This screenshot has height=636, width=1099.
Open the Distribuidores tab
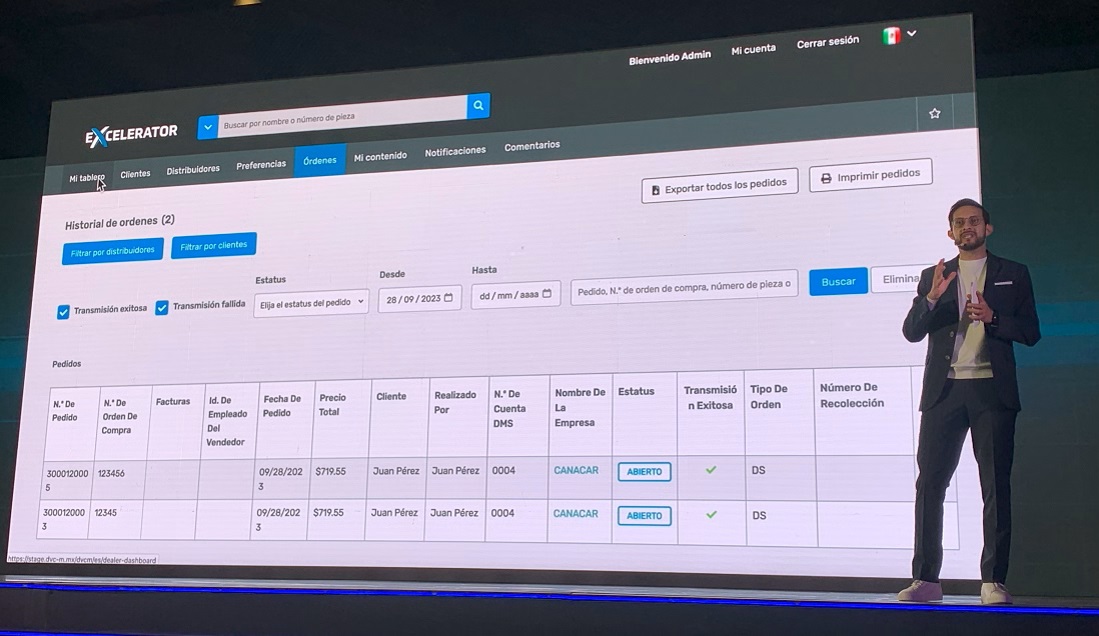193,170
